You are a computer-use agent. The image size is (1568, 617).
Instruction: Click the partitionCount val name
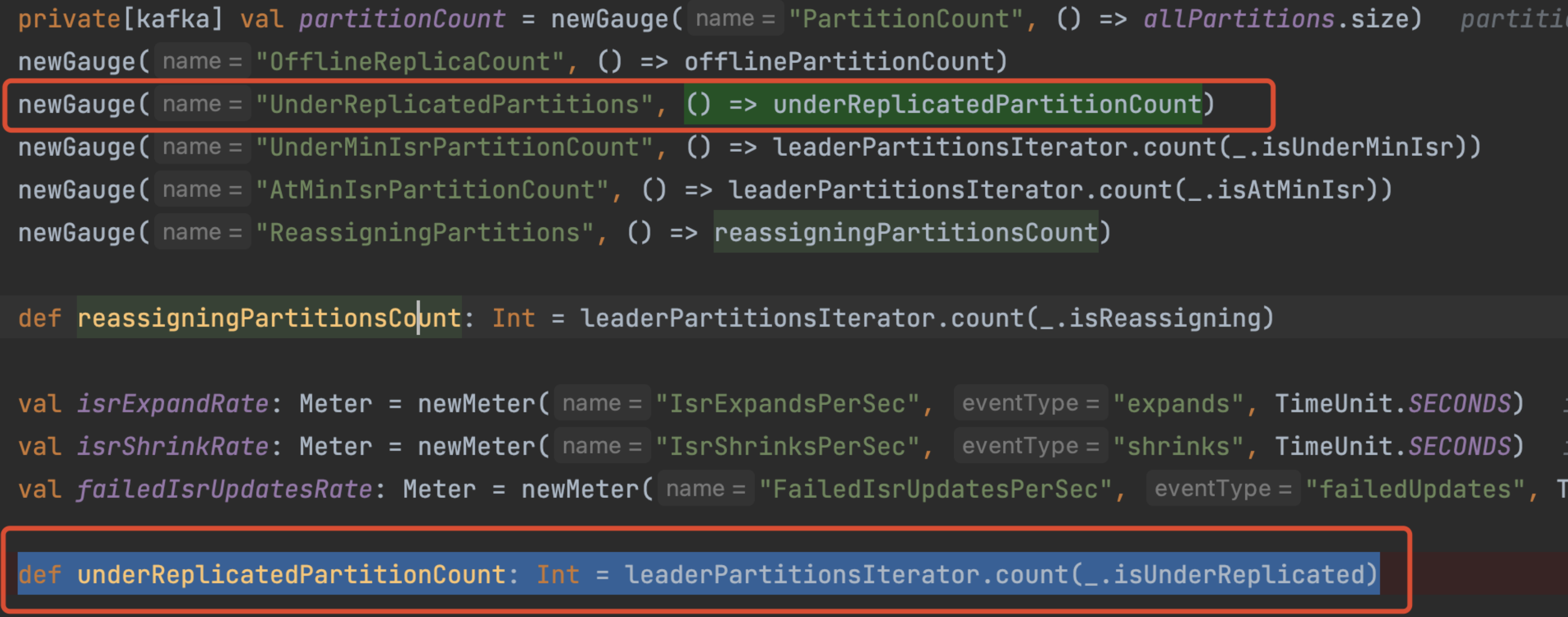point(402,19)
